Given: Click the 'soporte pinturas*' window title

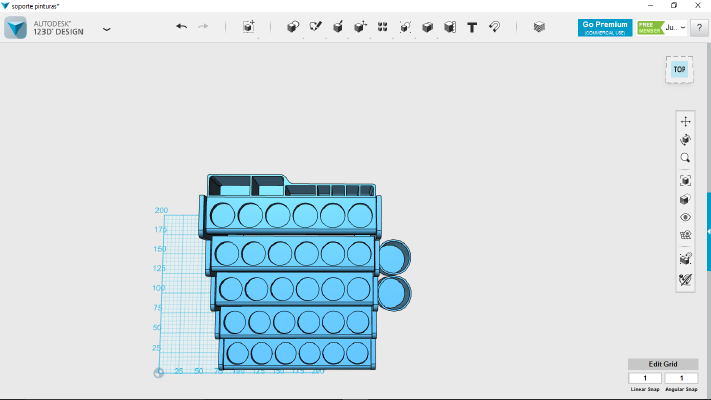Looking at the screenshot, I should click(35, 6).
